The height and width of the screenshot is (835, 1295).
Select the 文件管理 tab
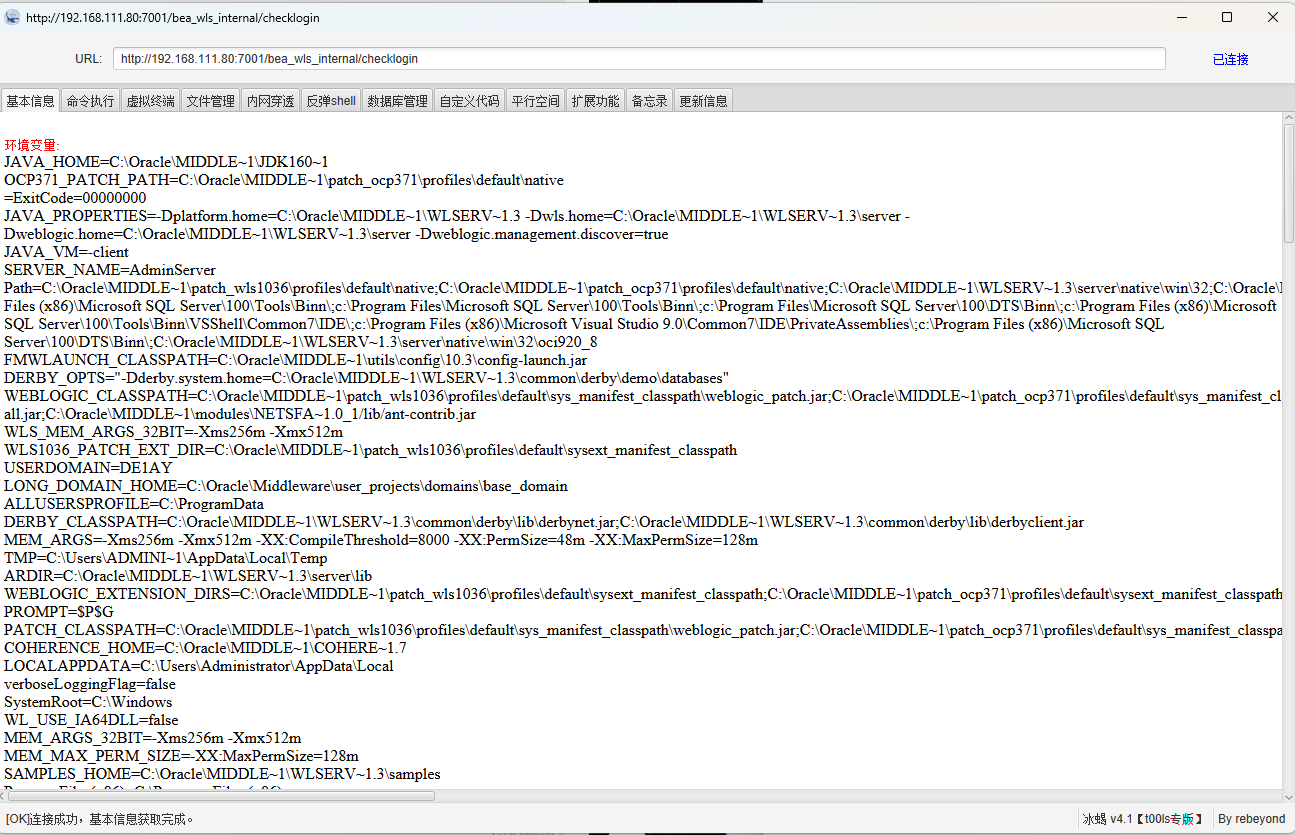pyautogui.click(x=211, y=101)
